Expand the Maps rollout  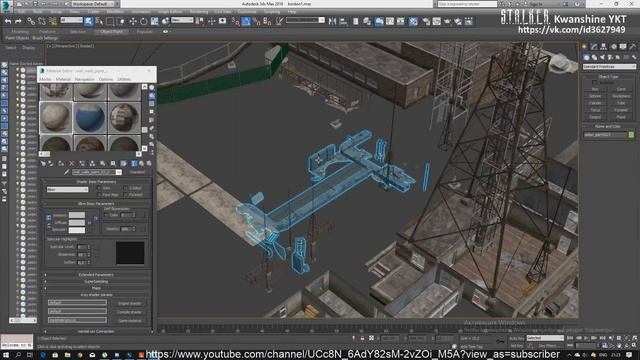click(x=96, y=288)
